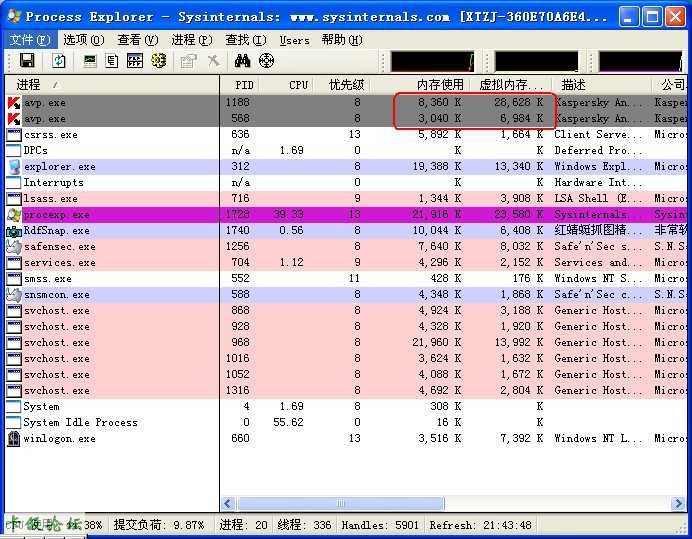The height and width of the screenshot is (539, 692).
Task: Open the 进程(P) menu
Action: point(192,40)
